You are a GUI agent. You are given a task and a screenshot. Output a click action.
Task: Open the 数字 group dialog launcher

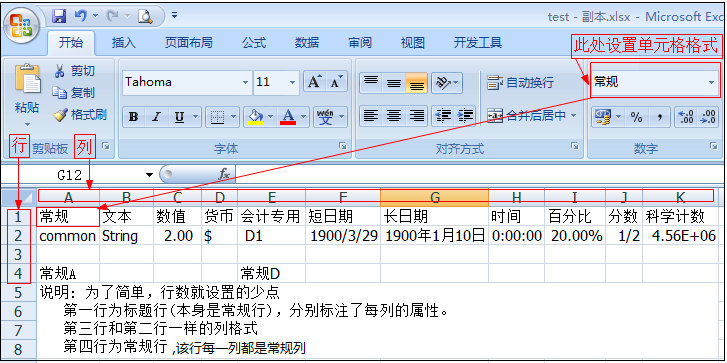pos(713,146)
